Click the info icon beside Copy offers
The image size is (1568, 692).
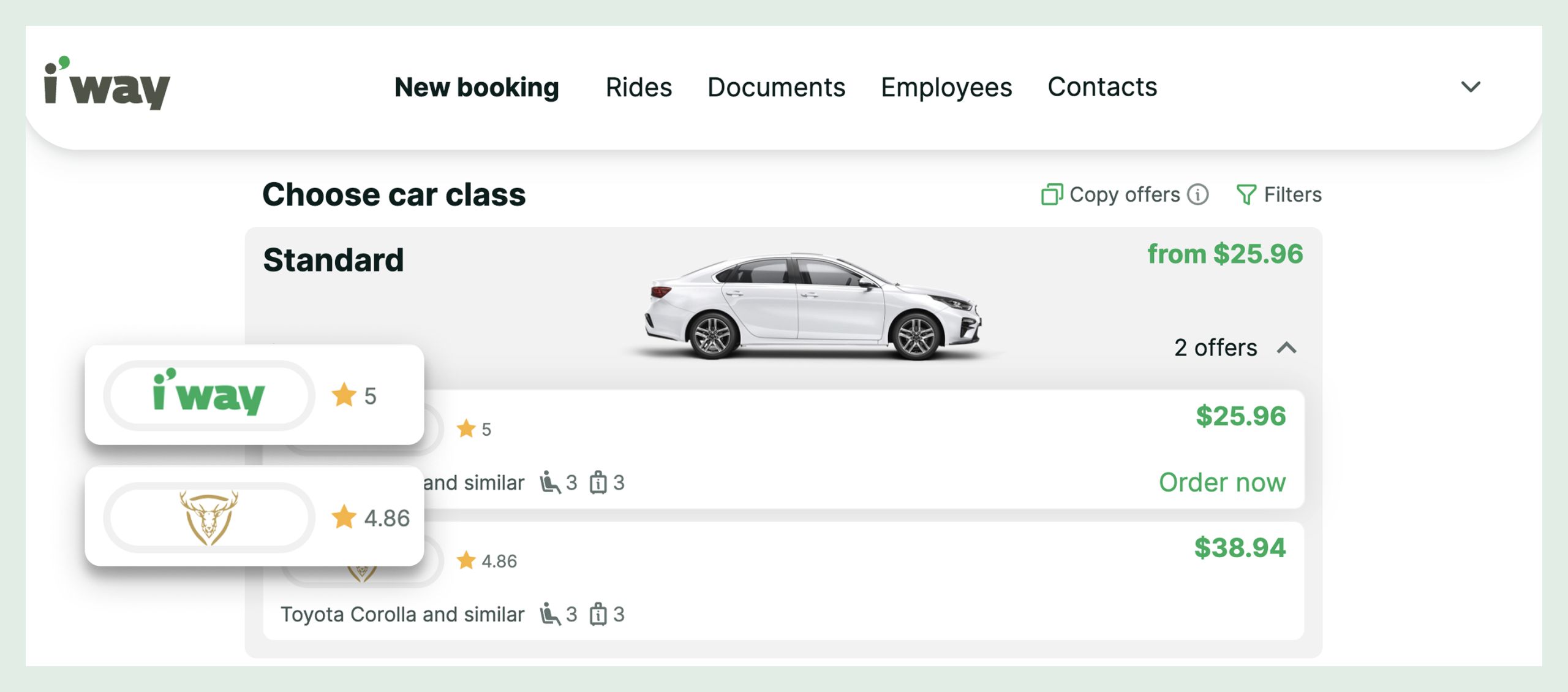tap(1197, 195)
